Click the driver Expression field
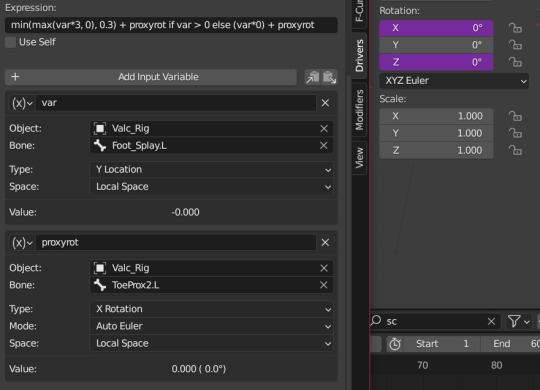 [x=171, y=25]
